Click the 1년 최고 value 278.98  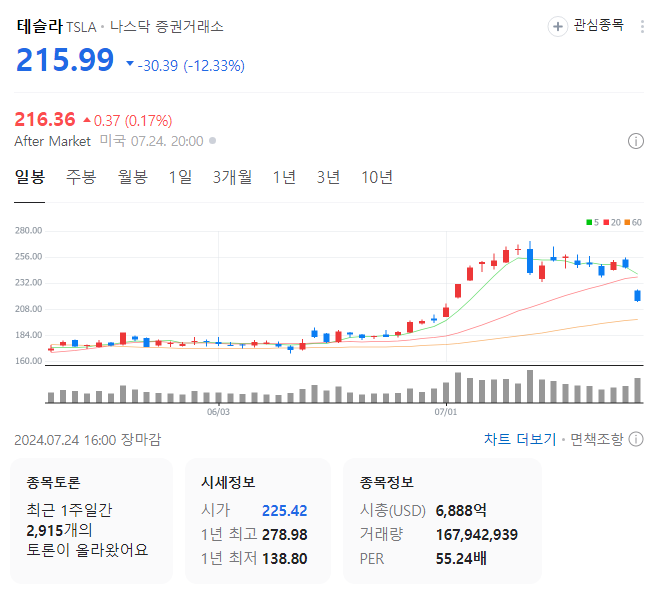[x=284, y=535]
